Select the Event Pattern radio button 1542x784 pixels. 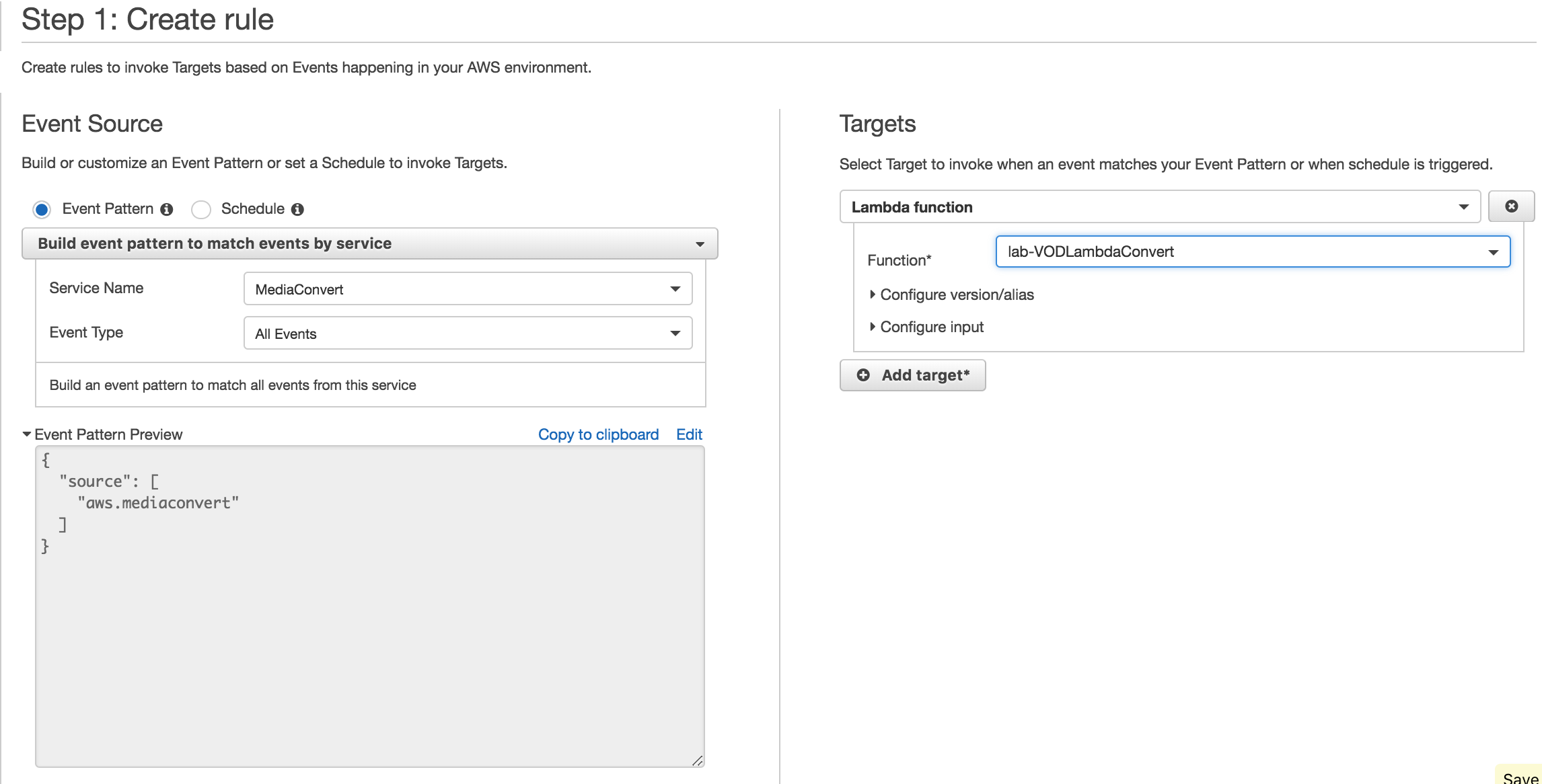coord(42,210)
